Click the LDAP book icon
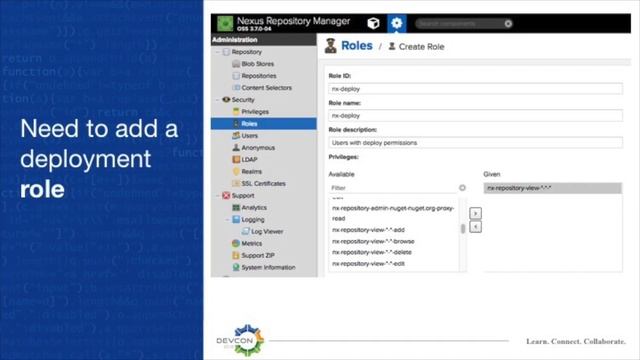The height and width of the screenshot is (360, 640). tap(236, 160)
